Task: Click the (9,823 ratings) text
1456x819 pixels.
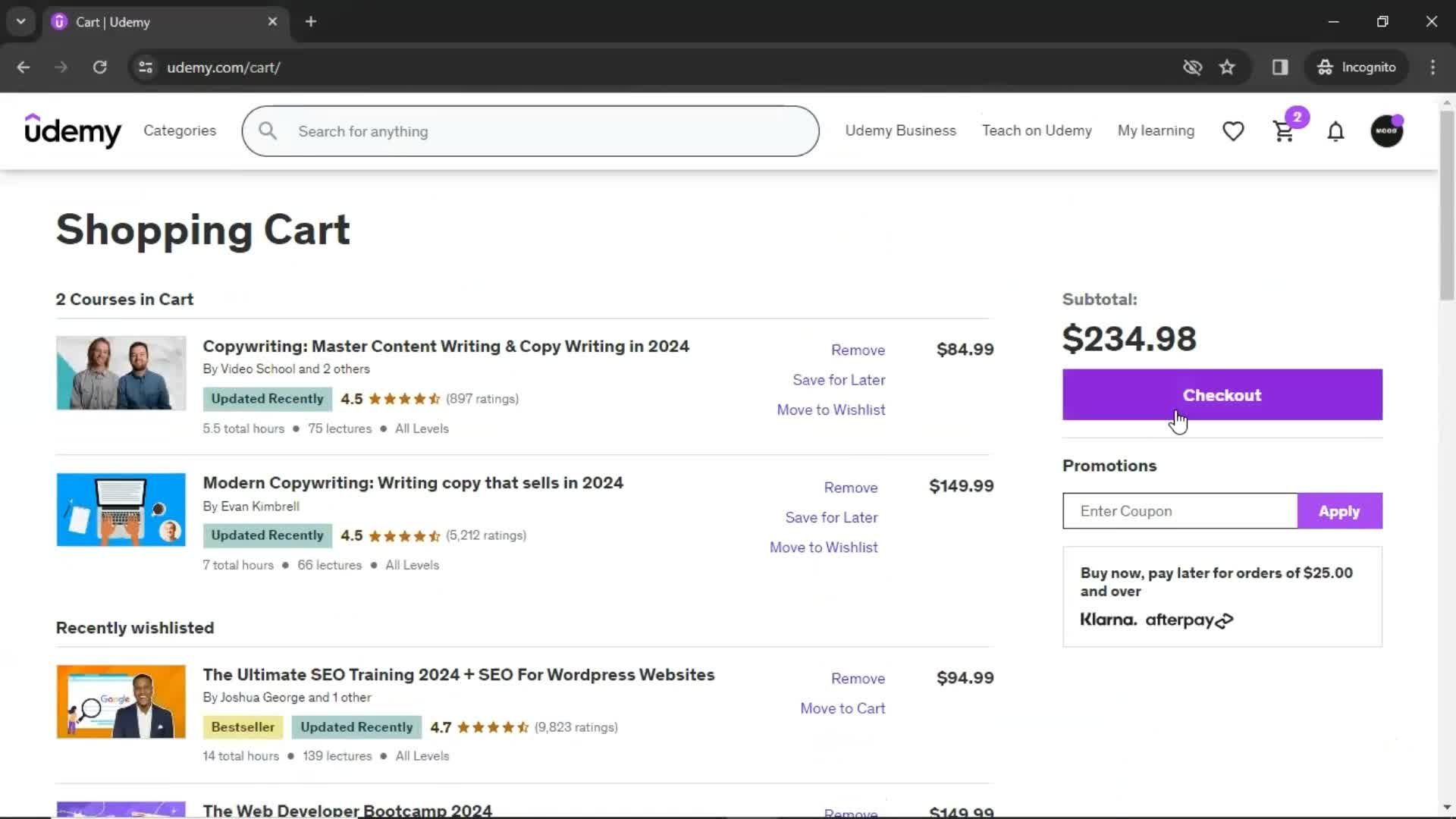Action: pyautogui.click(x=576, y=727)
